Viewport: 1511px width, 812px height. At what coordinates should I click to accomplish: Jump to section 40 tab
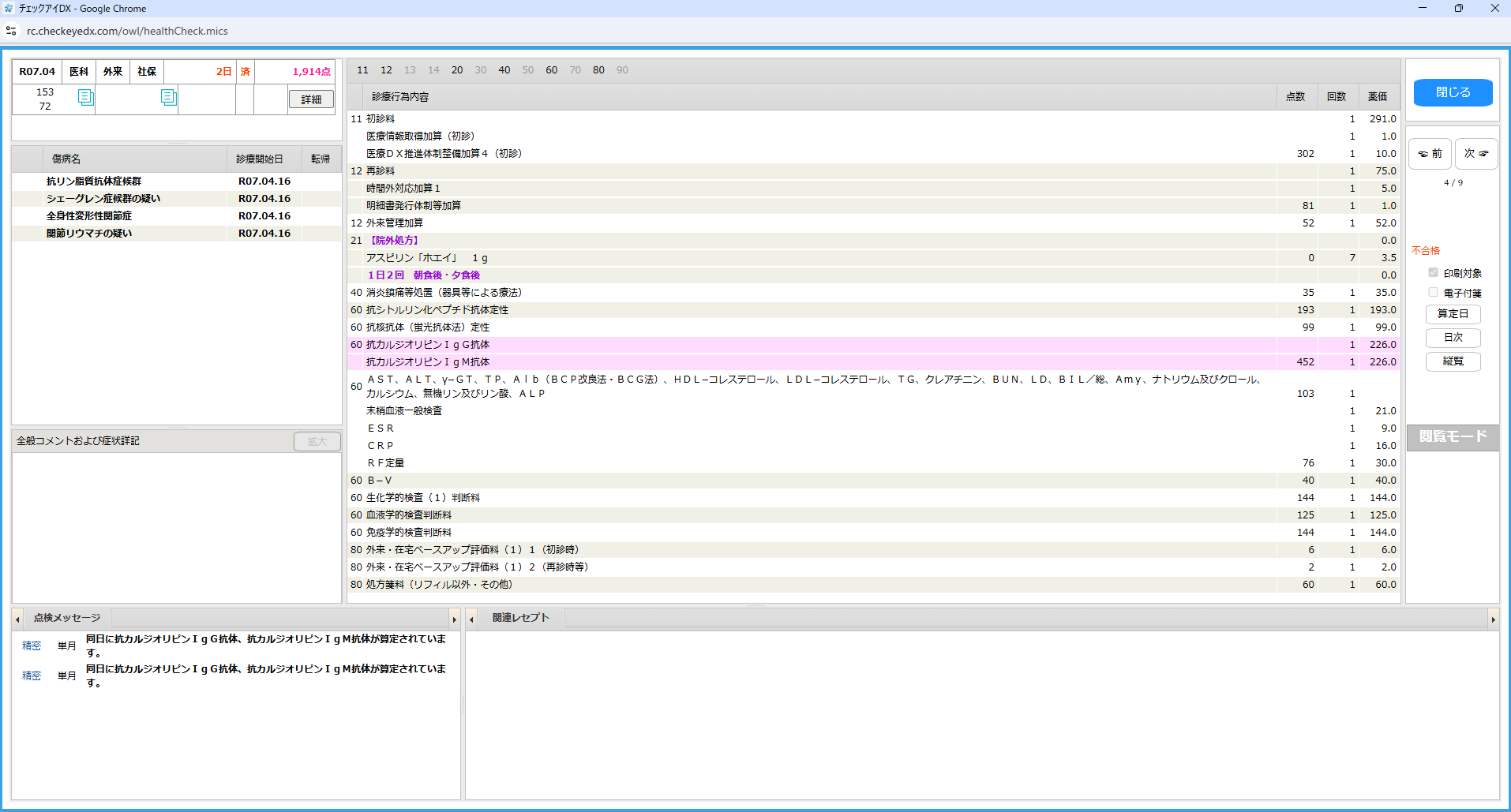click(504, 70)
